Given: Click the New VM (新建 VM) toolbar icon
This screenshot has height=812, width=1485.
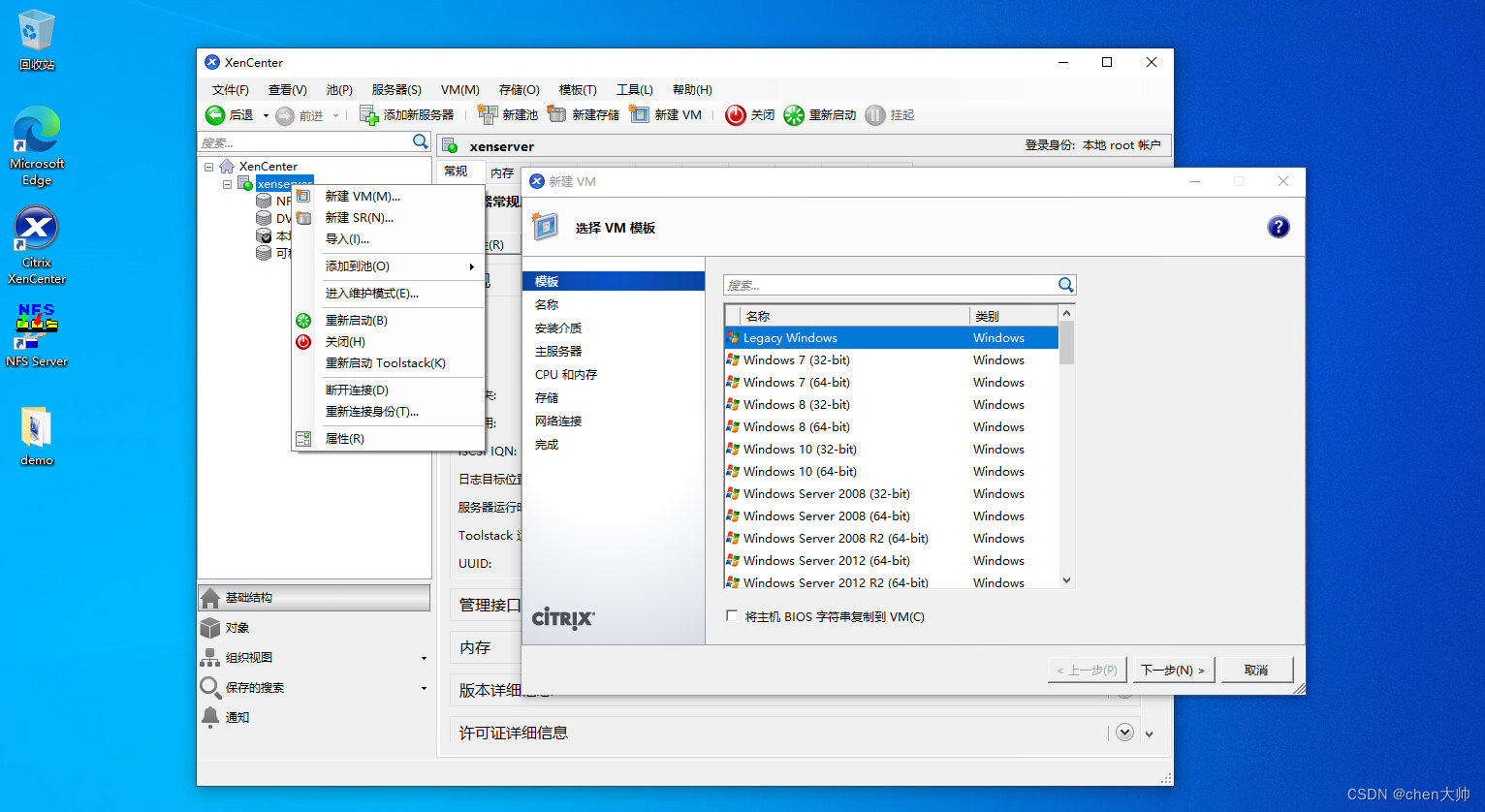Looking at the screenshot, I should coord(640,114).
